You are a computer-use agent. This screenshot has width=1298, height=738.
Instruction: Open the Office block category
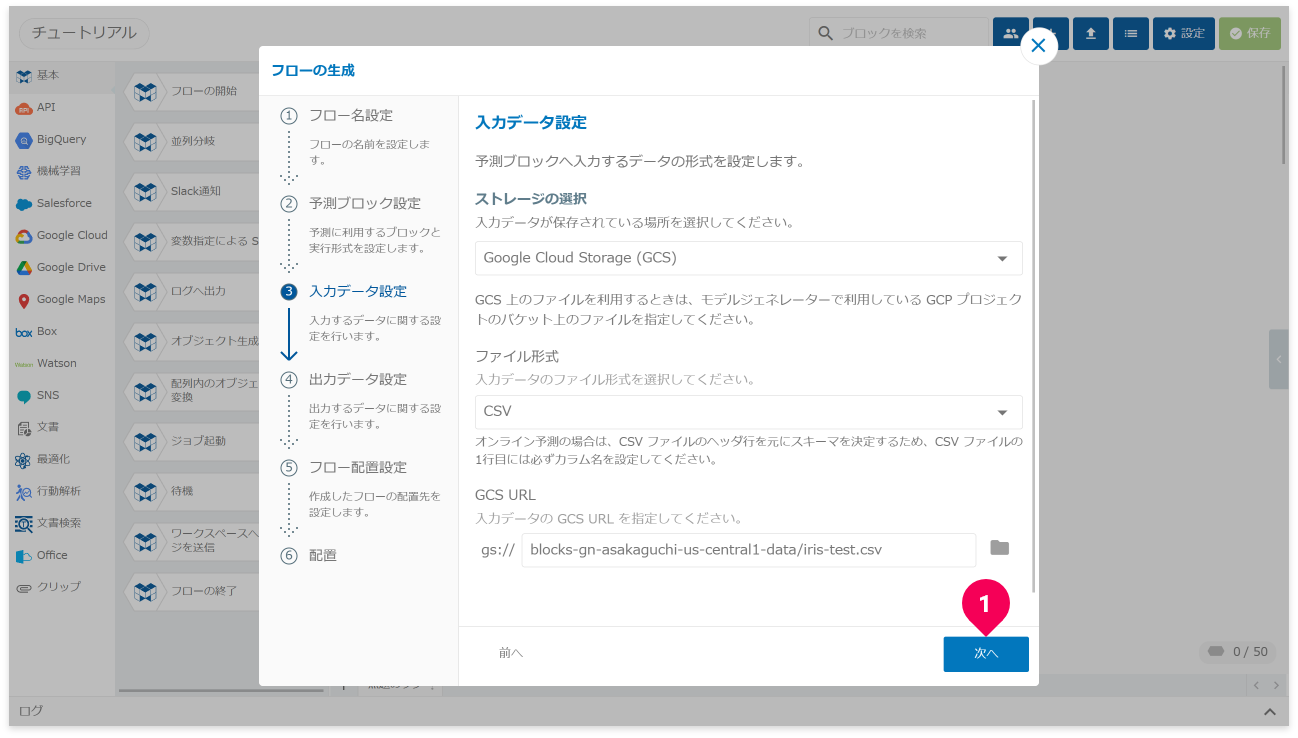tap(62, 555)
